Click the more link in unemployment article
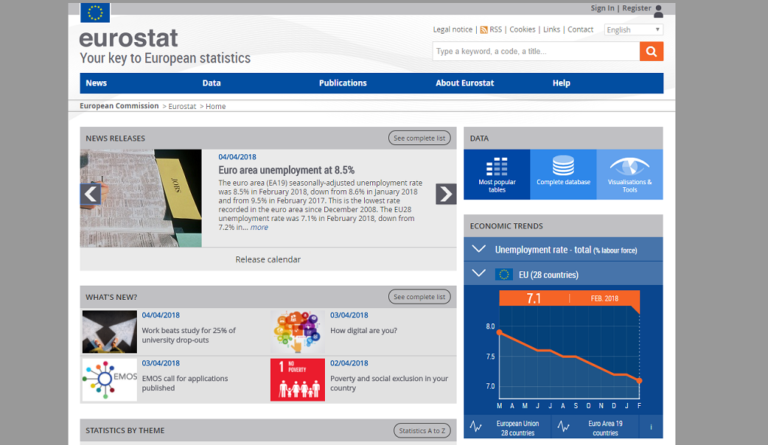768x445 pixels. pyautogui.click(x=259, y=227)
